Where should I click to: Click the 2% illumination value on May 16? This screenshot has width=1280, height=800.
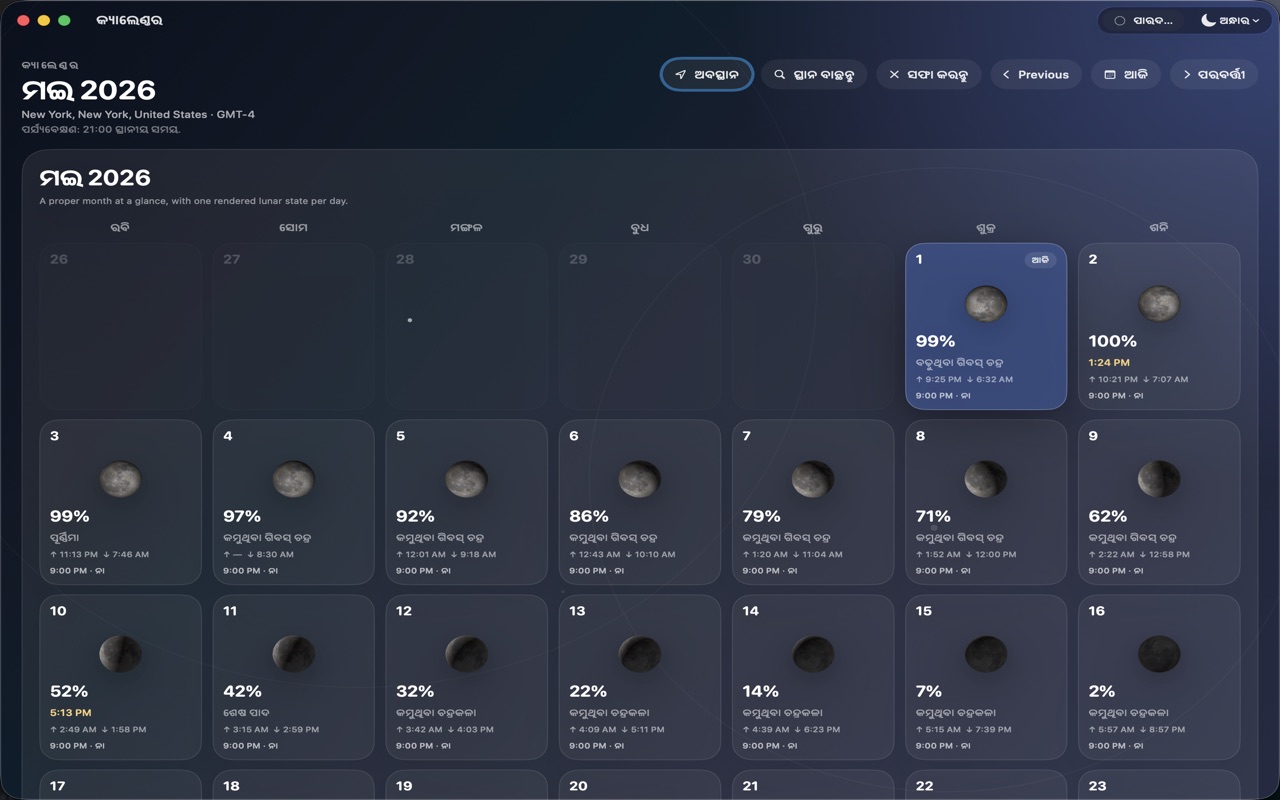tap(1102, 691)
